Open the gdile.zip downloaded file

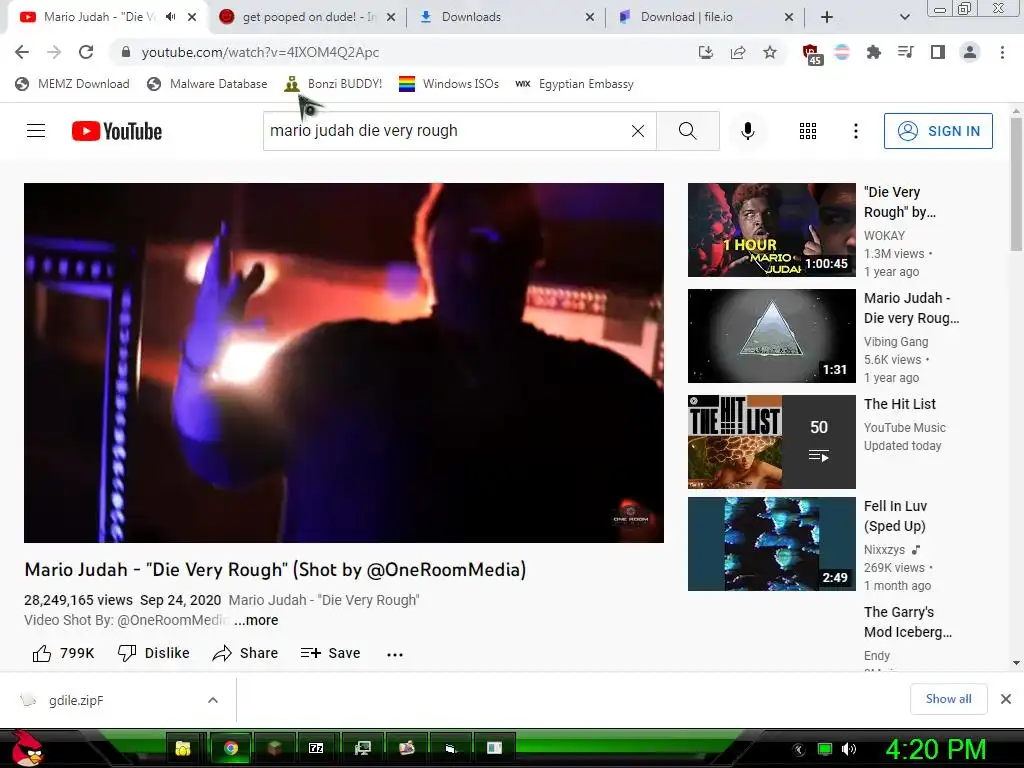point(75,701)
